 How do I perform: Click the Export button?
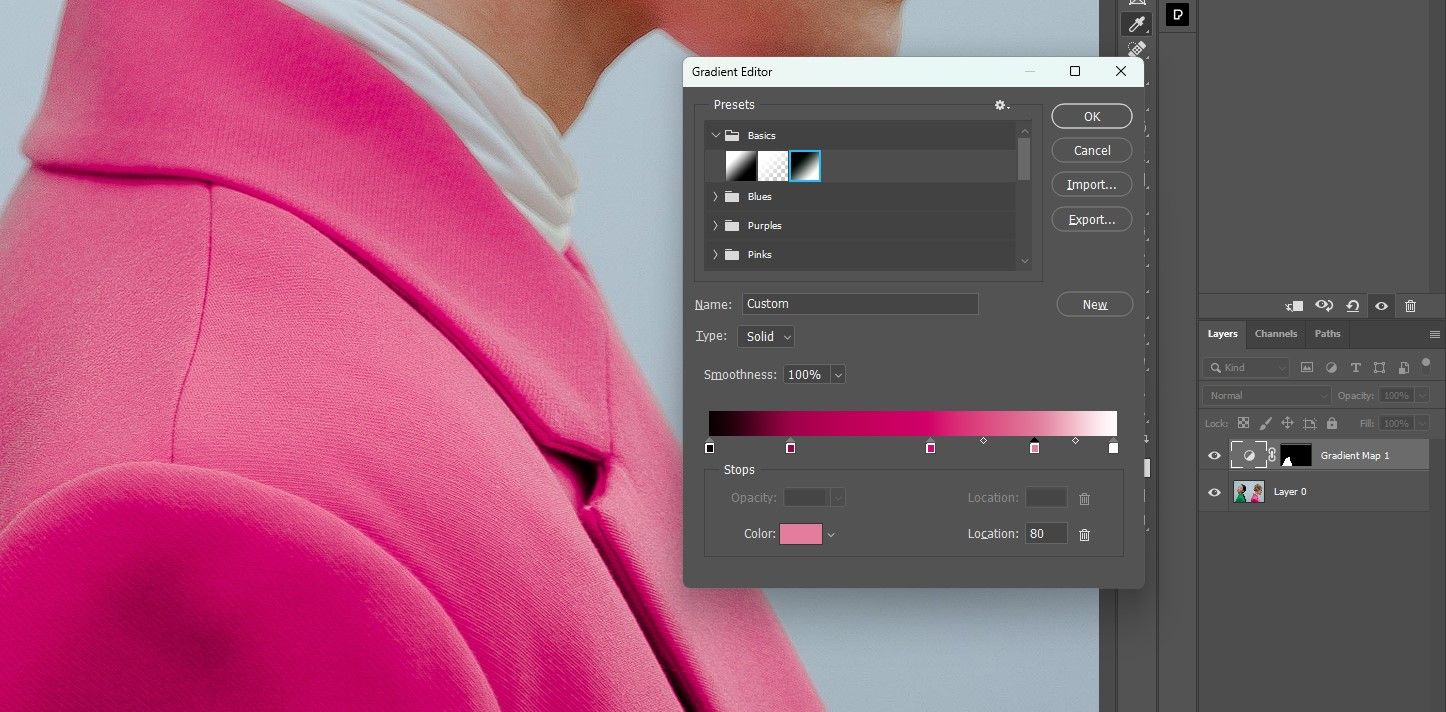coord(1092,220)
